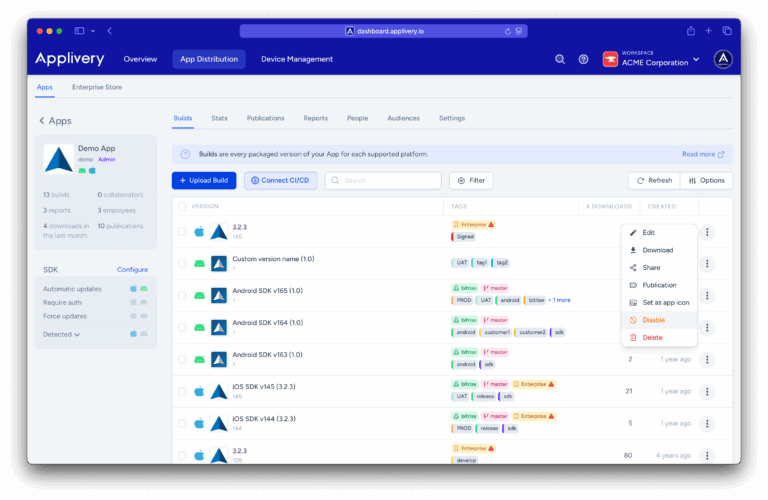Click the info icon in builds banner
Image resolution: width=768 pixels, height=500 pixels.
(x=185, y=154)
